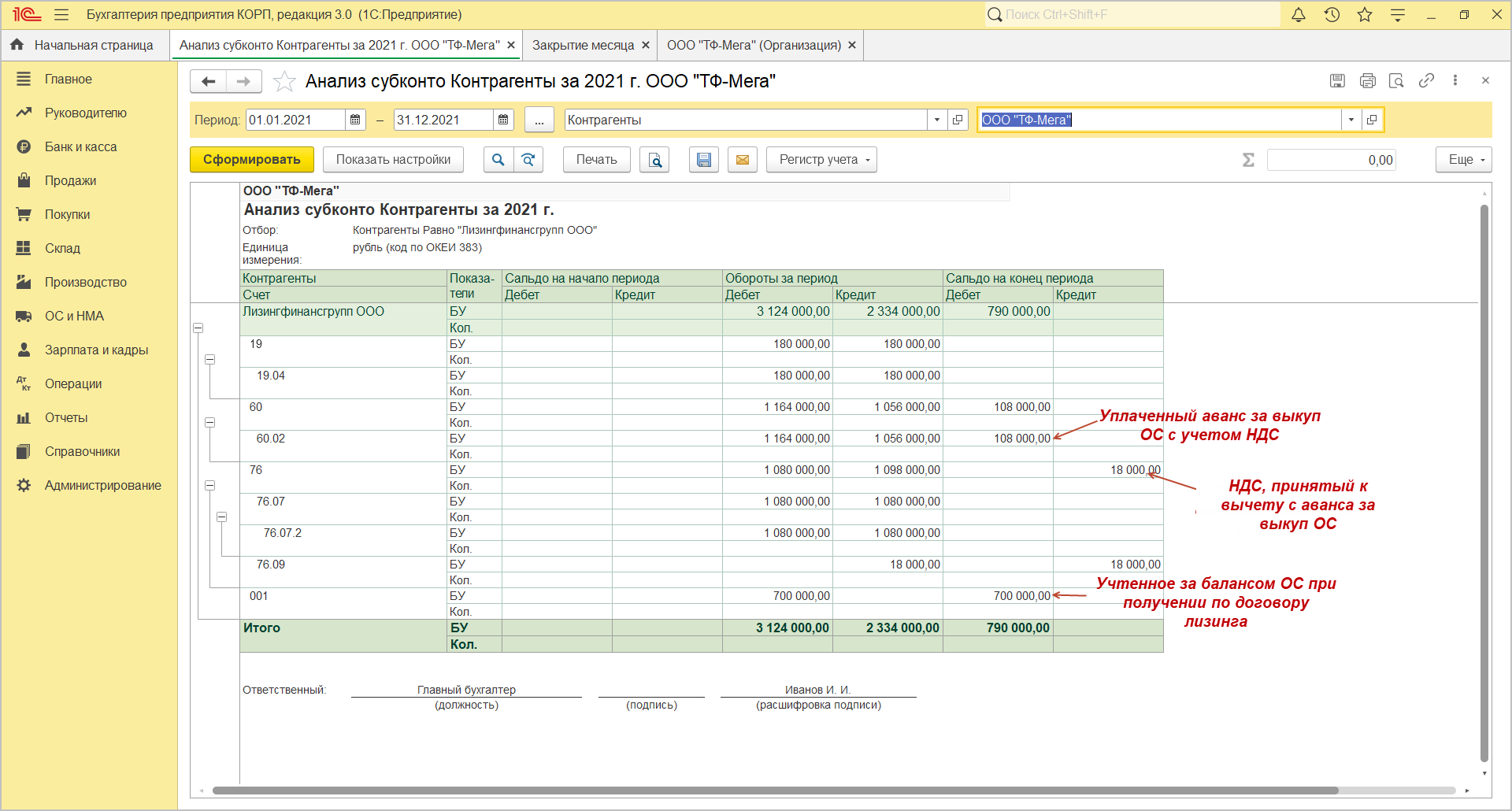
Task: Switch to ООО "ТФ-Мега" (Организация) tab
Action: (754, 45)
